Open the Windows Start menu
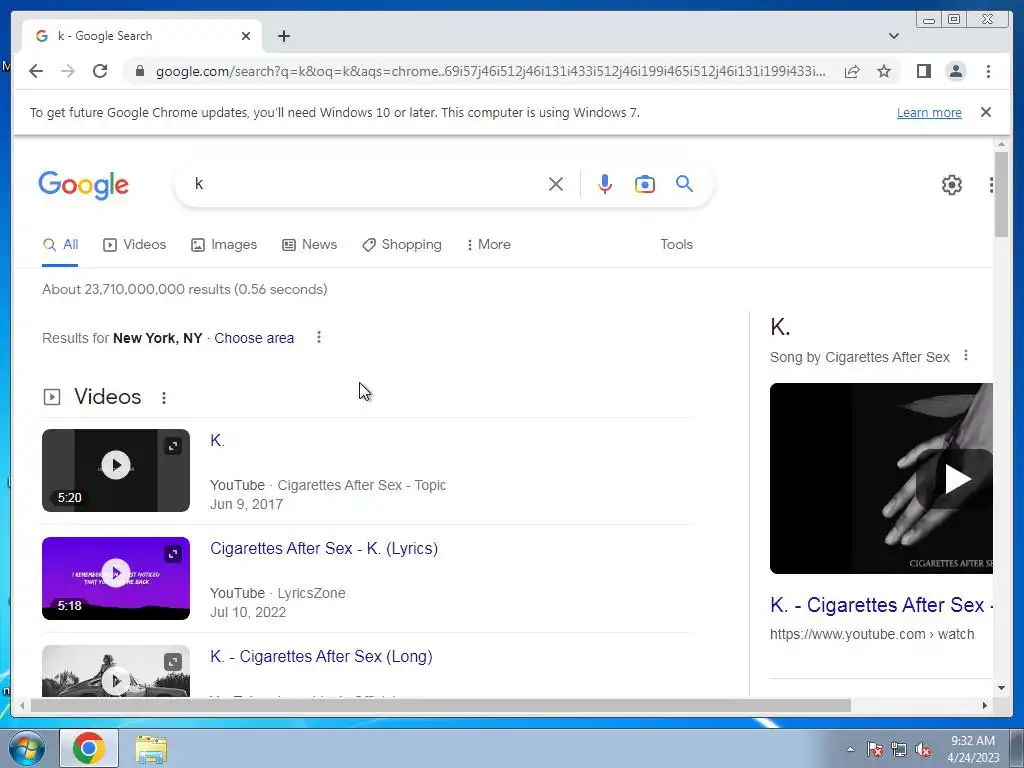Image resolution: width=1024 pixels, height=768 pixels. coord(25,748)
